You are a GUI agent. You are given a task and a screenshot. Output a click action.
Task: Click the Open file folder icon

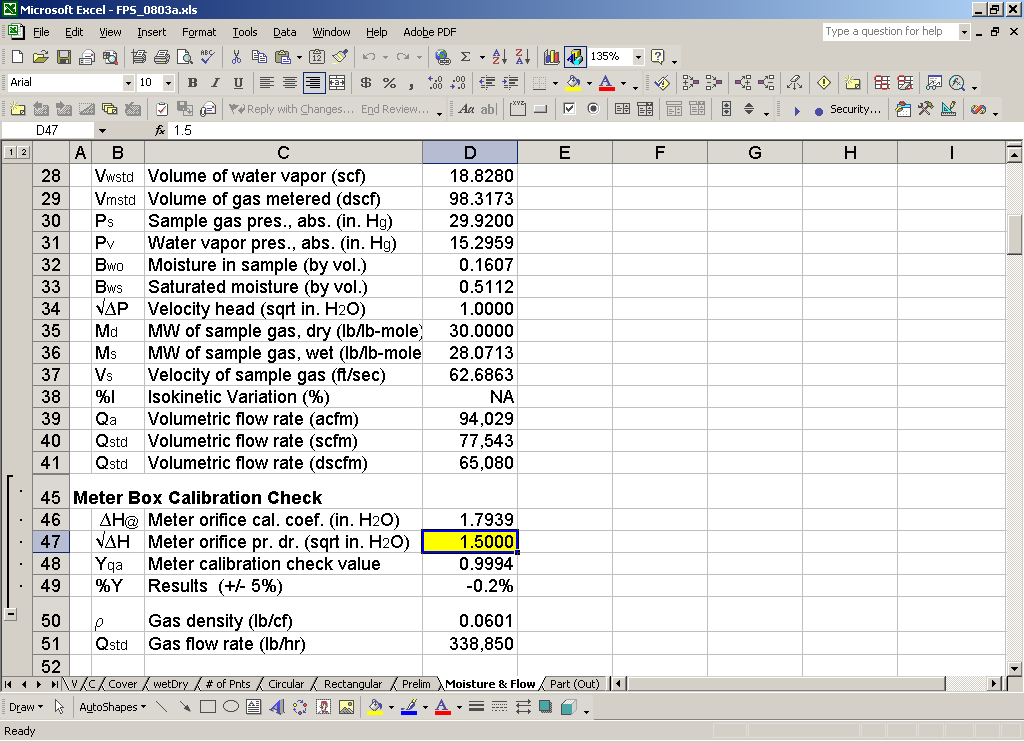(40, 57)
